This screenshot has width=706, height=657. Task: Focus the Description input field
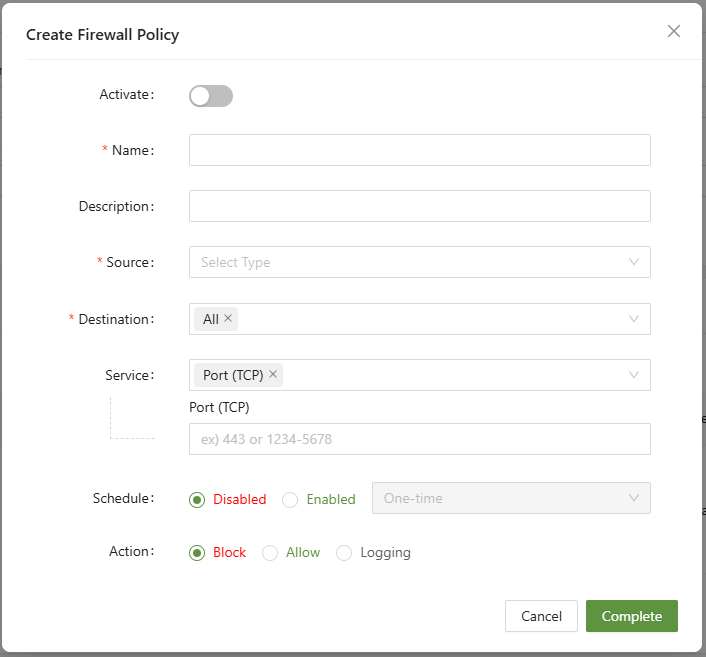(x=419, y=206)
